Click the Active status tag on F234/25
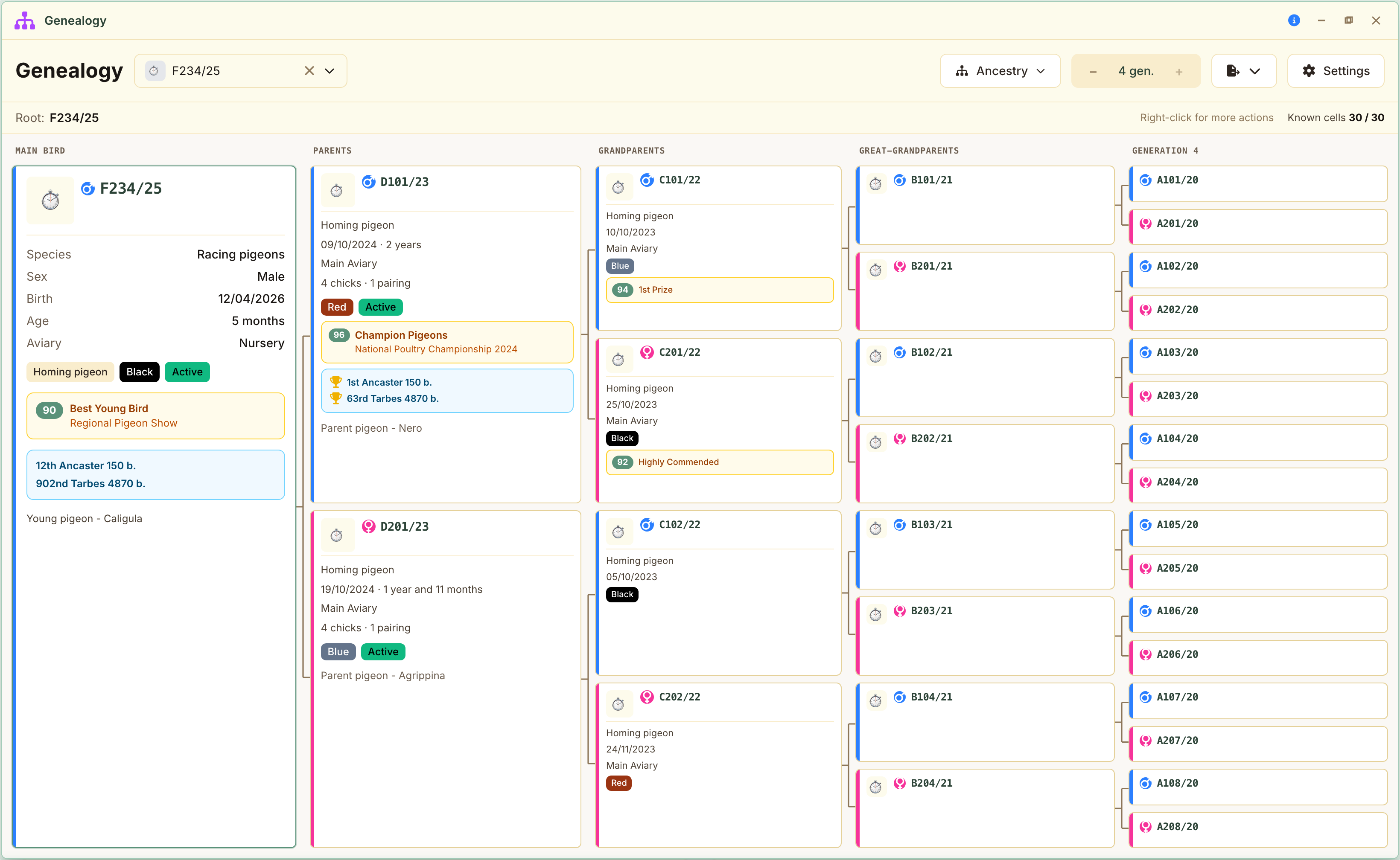This screenshot has height=860, width=1400. (187, 372)
